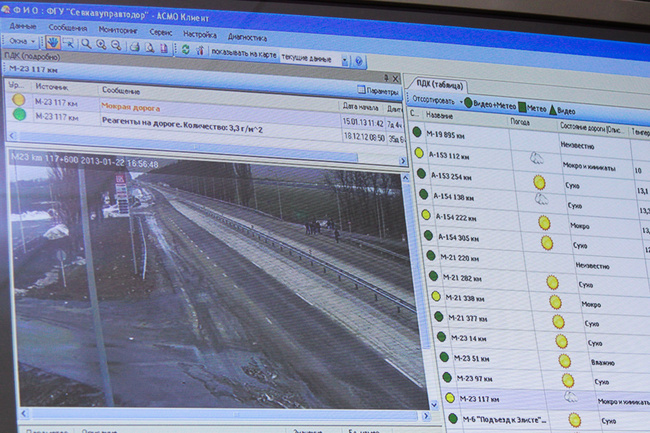The height and width of the screenshot is (433, 650).
Task: Click message list scroll-right arrow
Action: [403, 161]
